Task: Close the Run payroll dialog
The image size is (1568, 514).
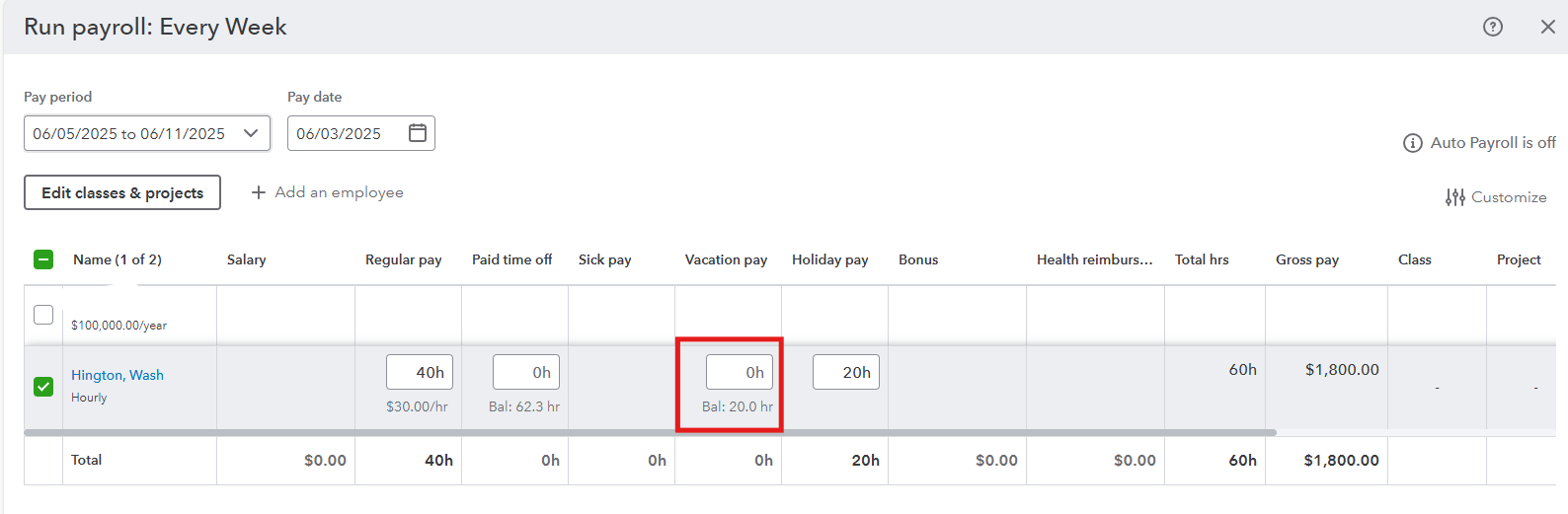Action: click(1547, 27)
